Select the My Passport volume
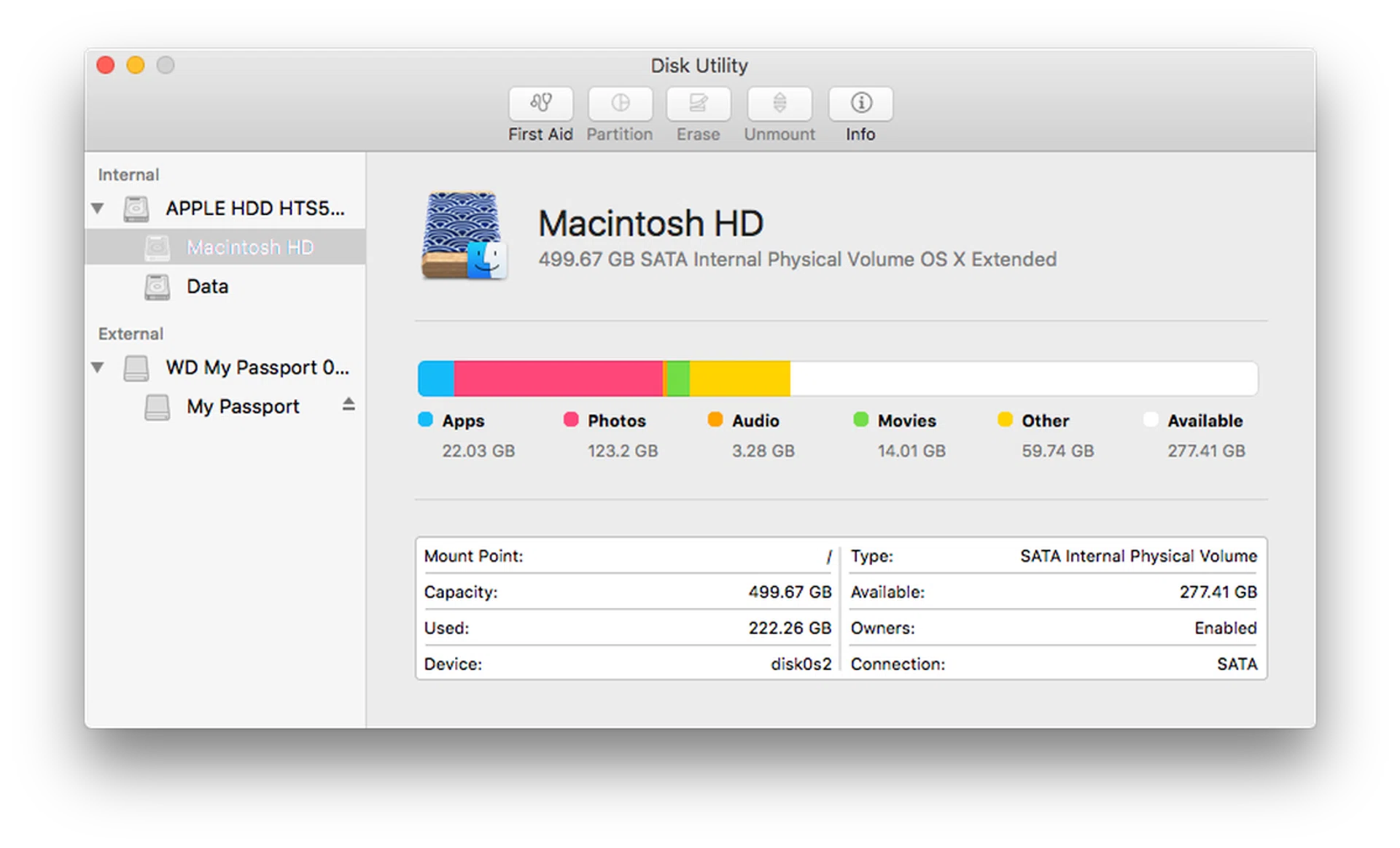 coord(243,406)
